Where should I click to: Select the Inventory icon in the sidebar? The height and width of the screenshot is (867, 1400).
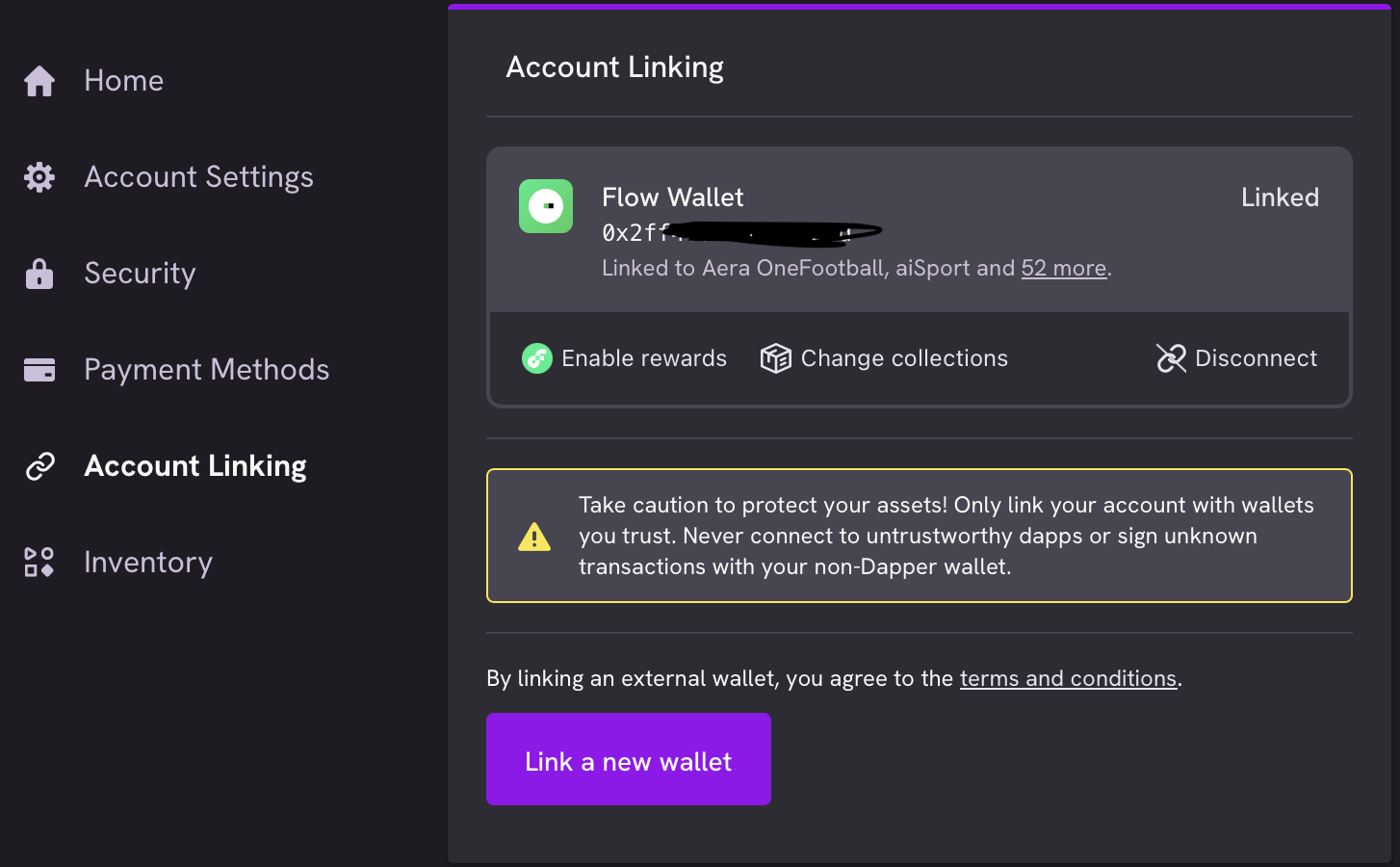click(x=39, y=562)
